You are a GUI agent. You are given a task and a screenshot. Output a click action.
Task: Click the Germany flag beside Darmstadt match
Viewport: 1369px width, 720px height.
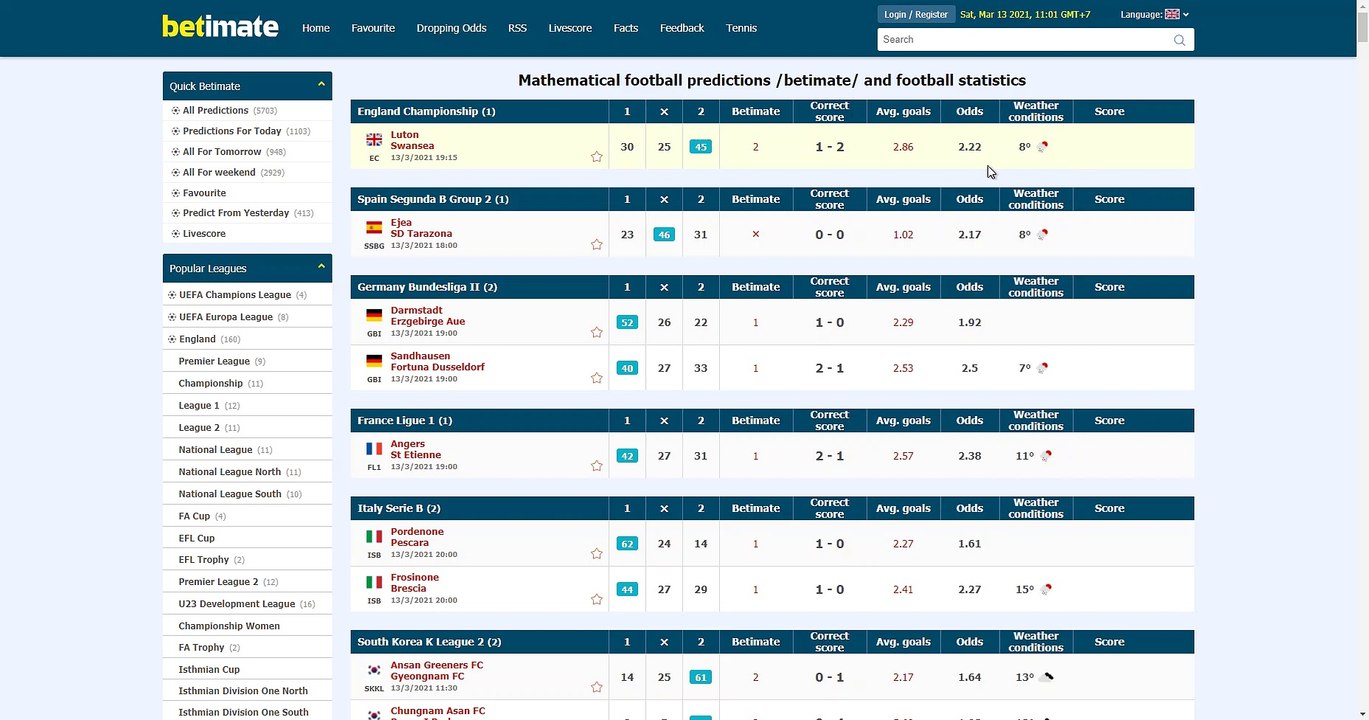coord(374,315)
